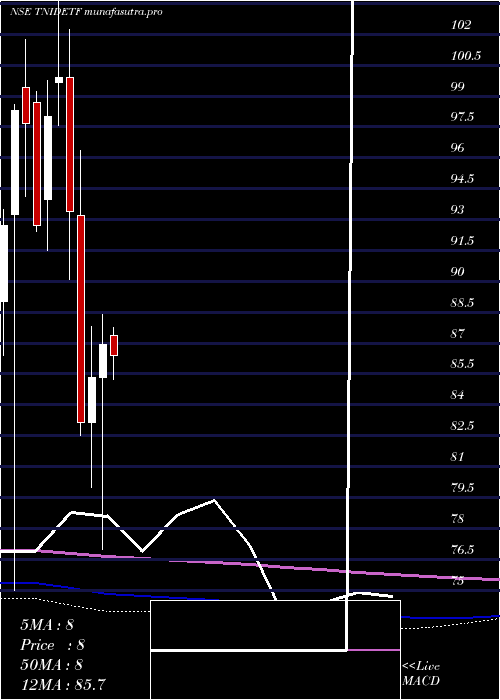Click the 90 price axis label
This screenshot has height=700, width=500.
(458, 272)
